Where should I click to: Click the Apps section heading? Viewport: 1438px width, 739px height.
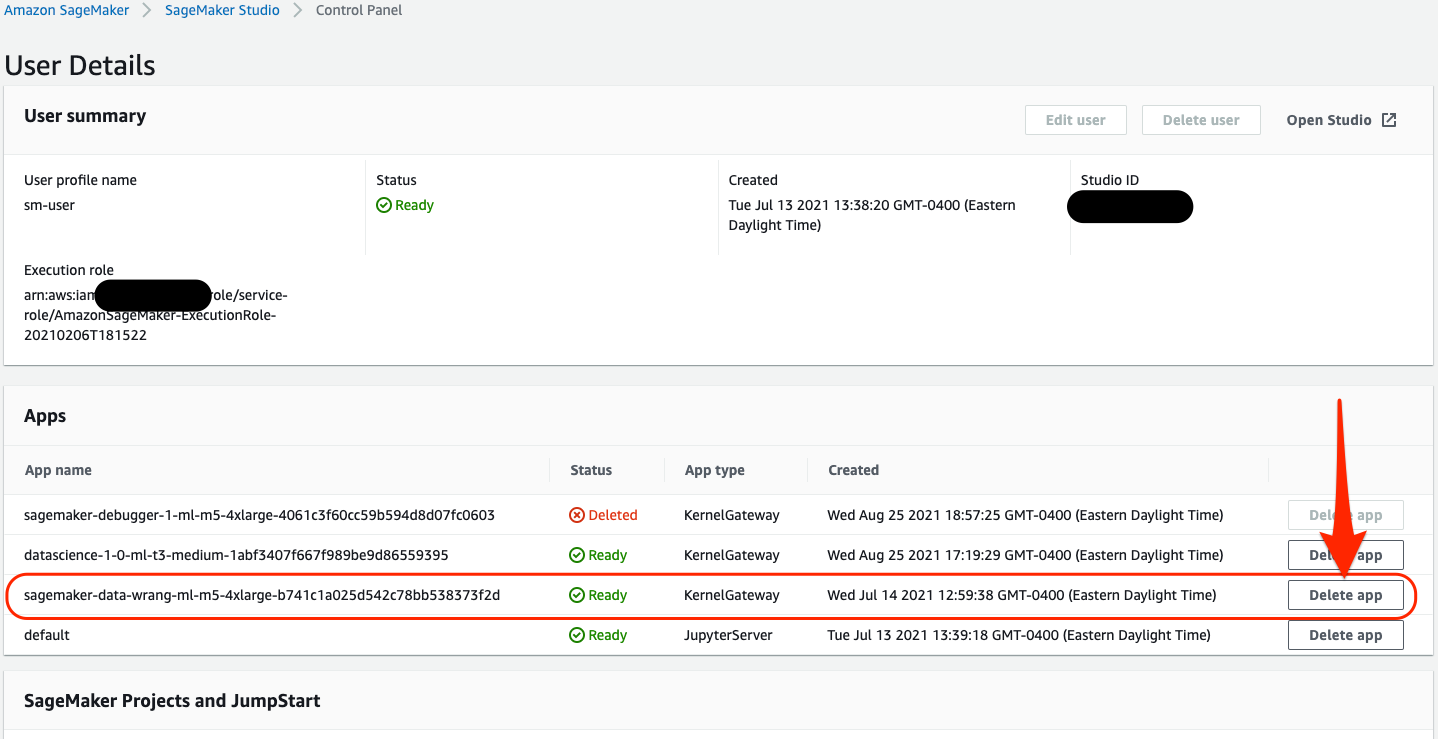coord(45,416)
